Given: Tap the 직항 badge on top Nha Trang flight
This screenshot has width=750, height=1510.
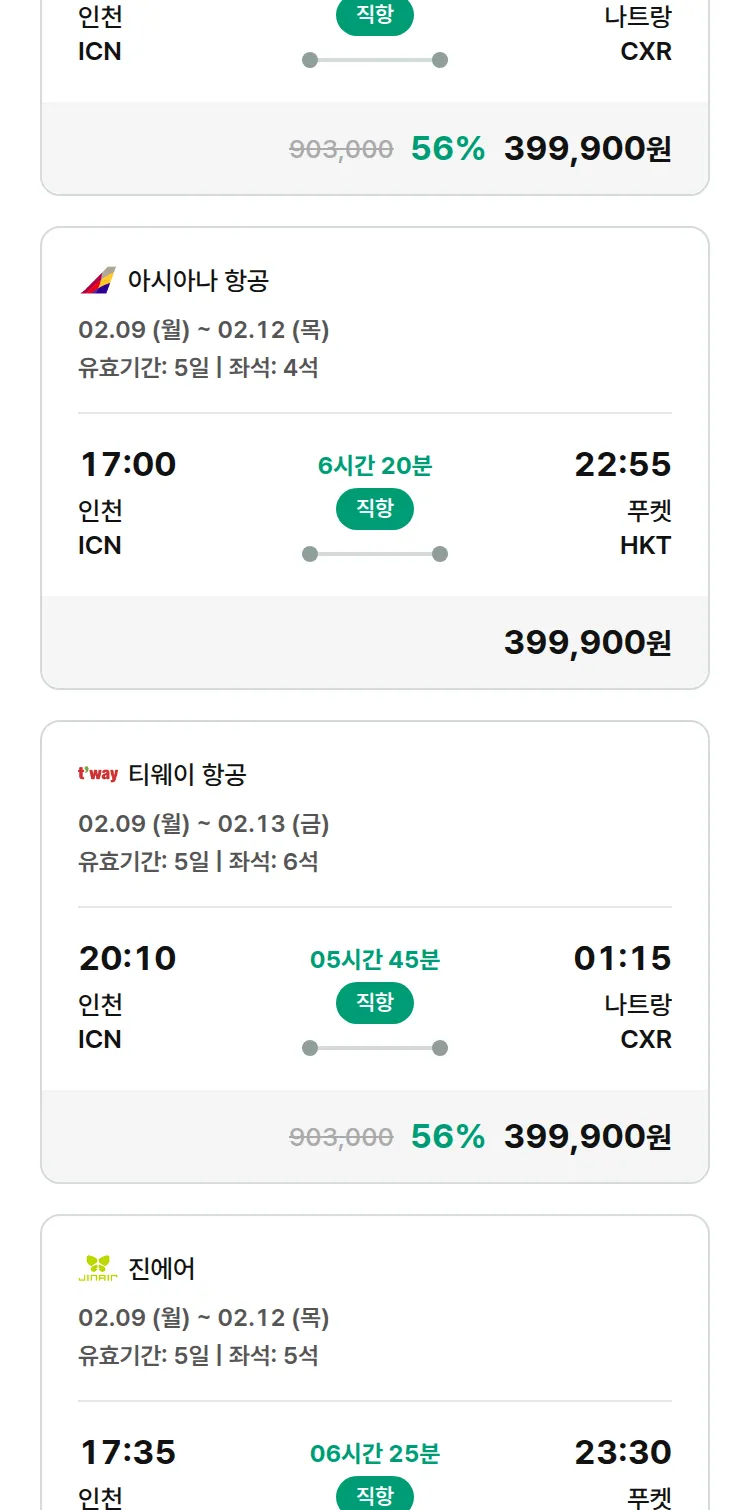Looking at the screenshot, I should [x=375, y=17].
